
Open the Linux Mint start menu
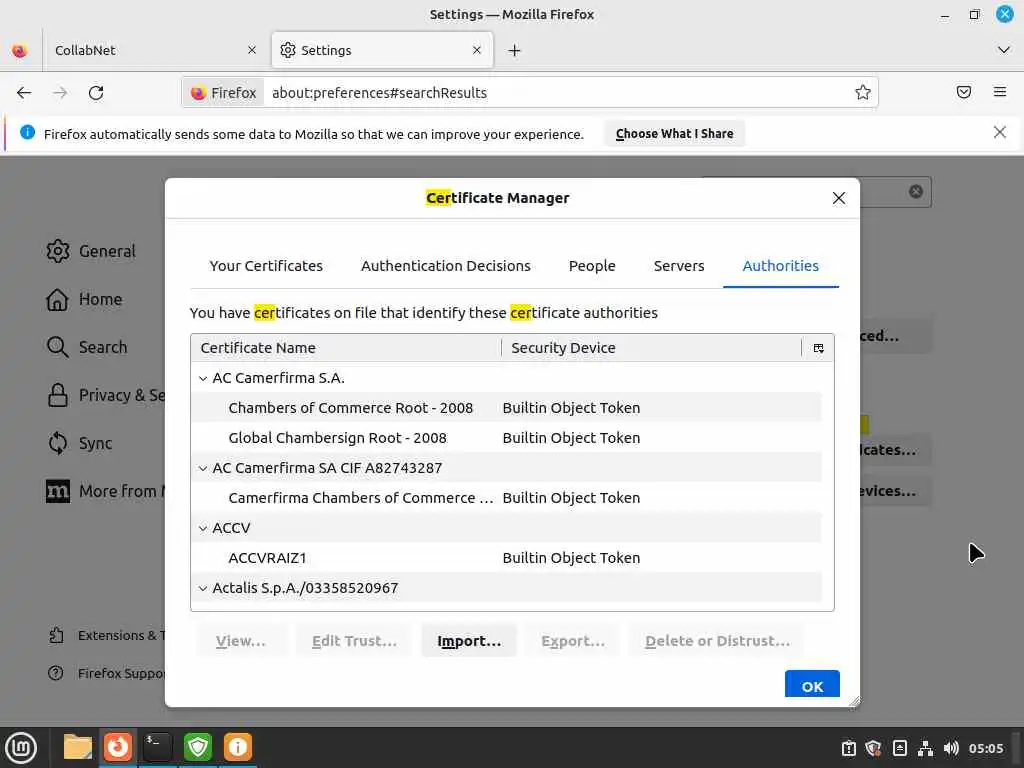[x=21, y=747]
